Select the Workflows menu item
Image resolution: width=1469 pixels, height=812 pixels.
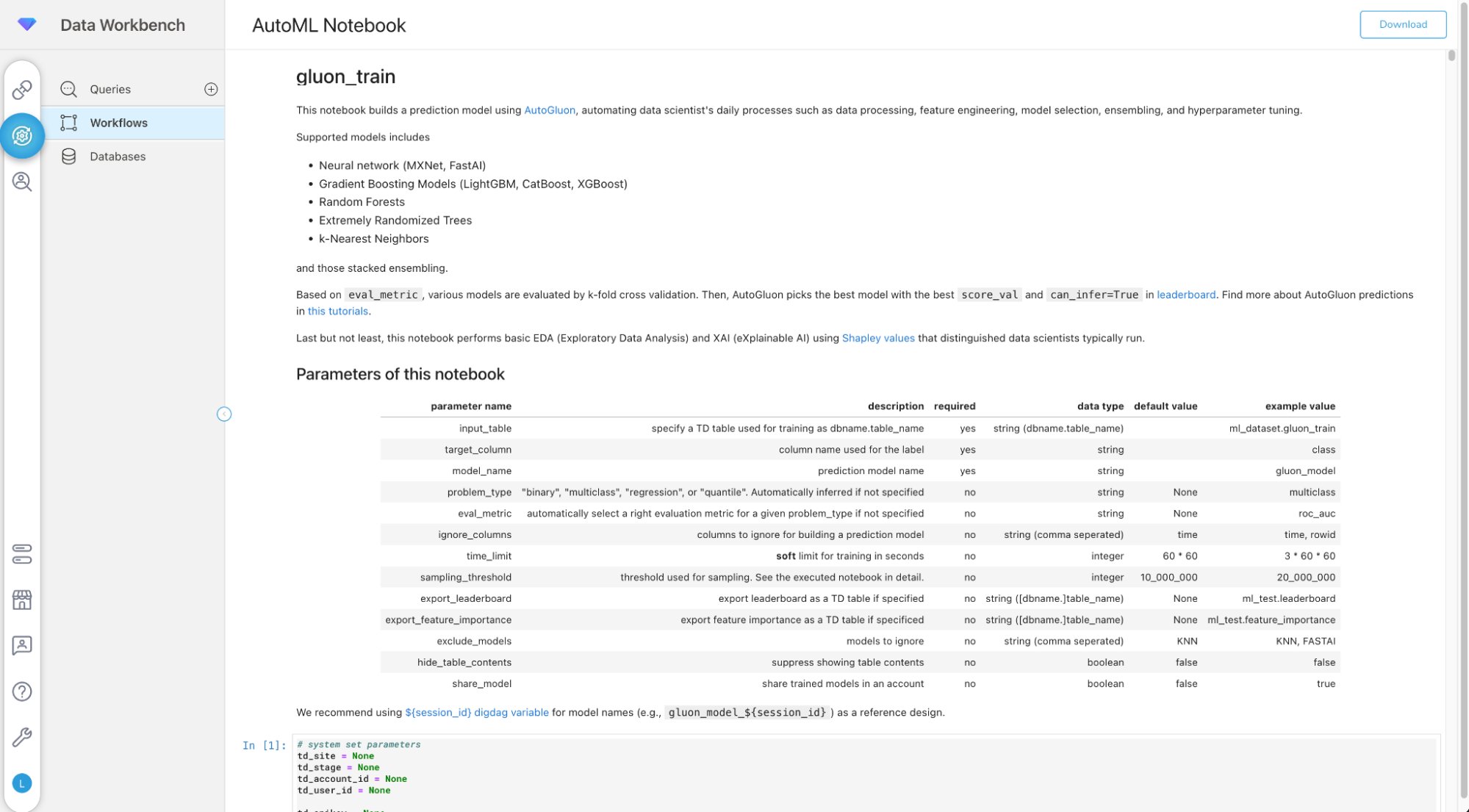point(118,123)
